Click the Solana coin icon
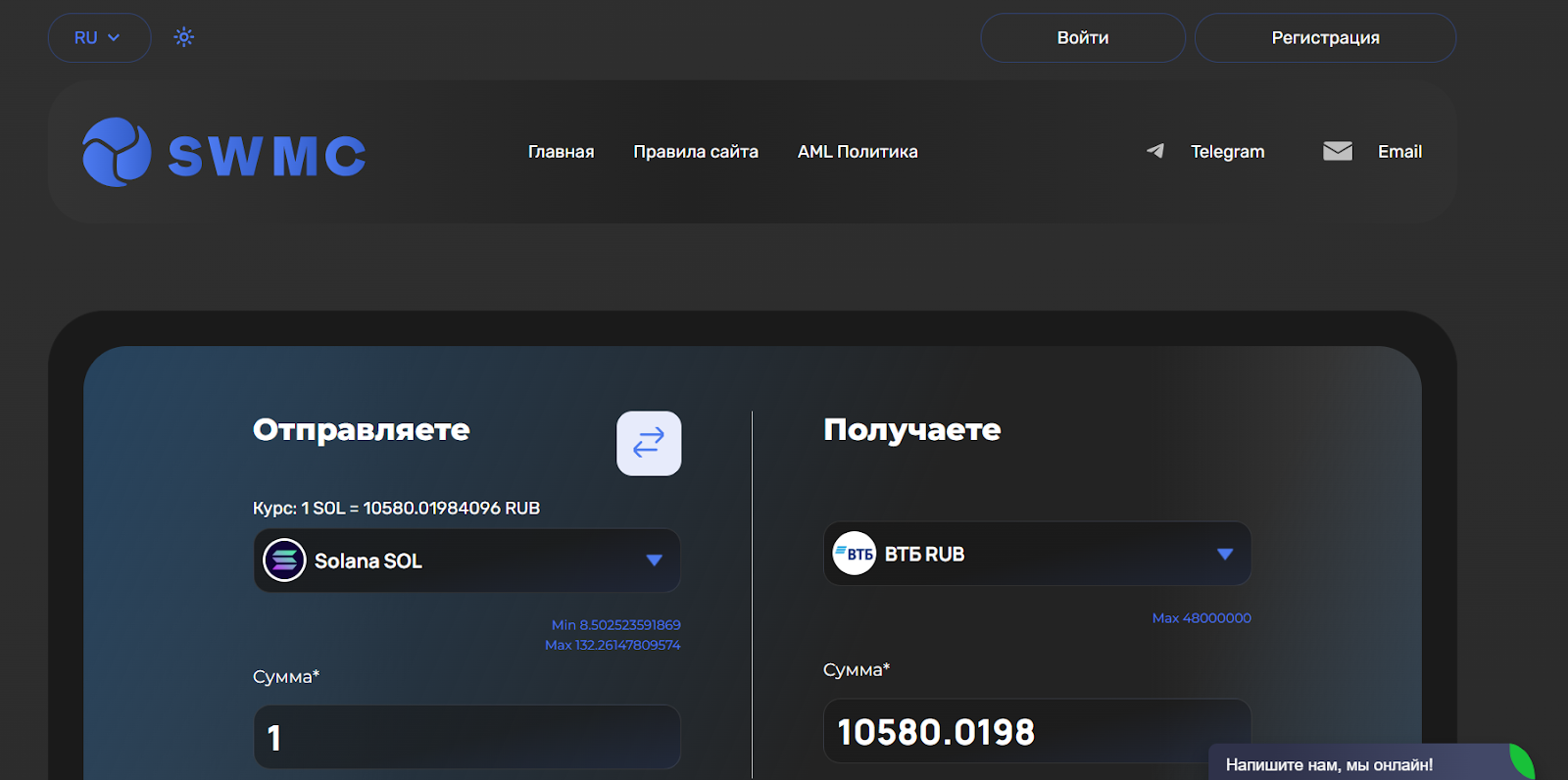The image size is (1568, 780). (x=284, y=561)
